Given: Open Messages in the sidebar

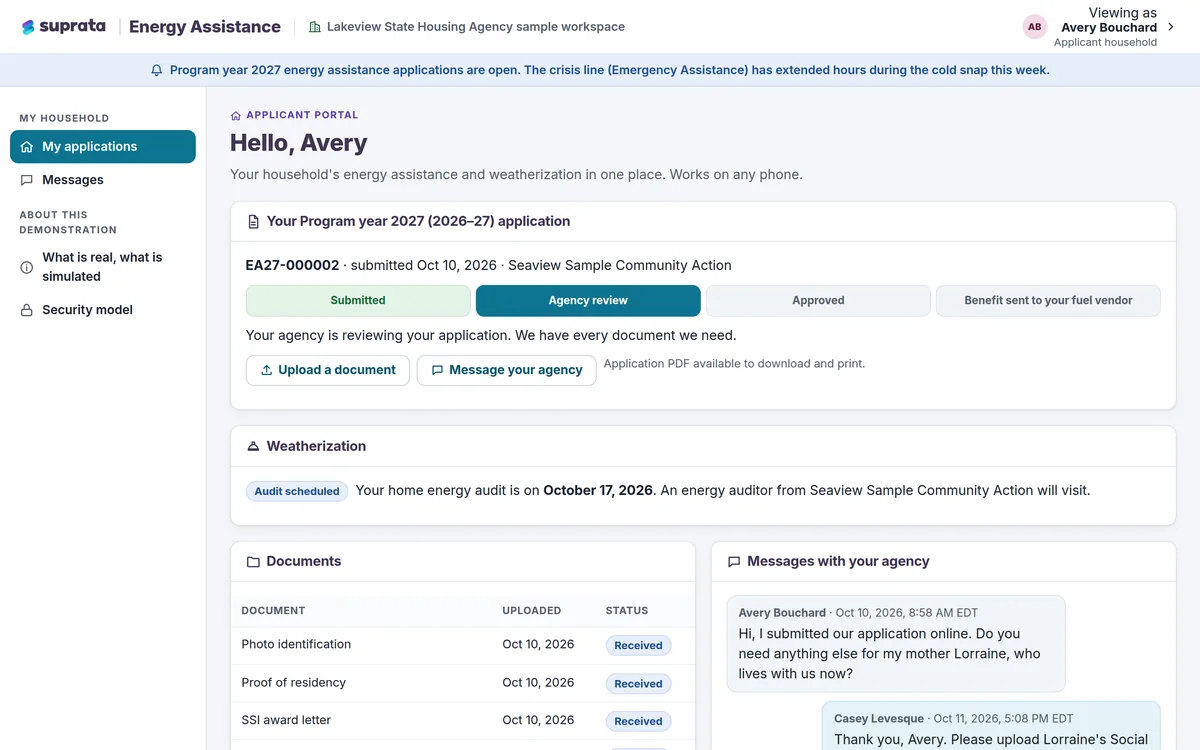Looking at the screenshot, I should click(103, 180).
